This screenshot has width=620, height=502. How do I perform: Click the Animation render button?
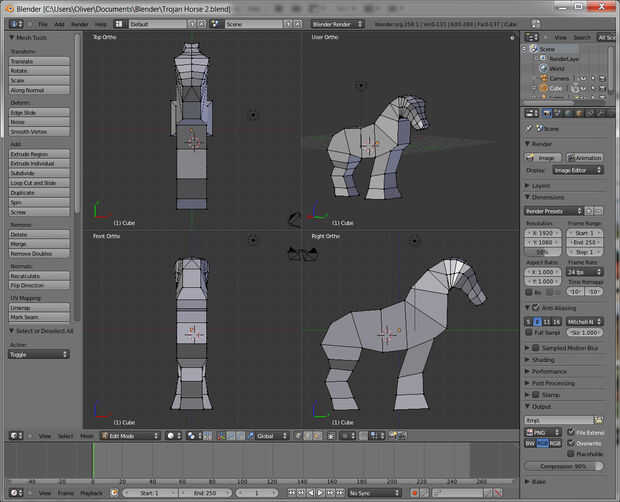point(584,157)
